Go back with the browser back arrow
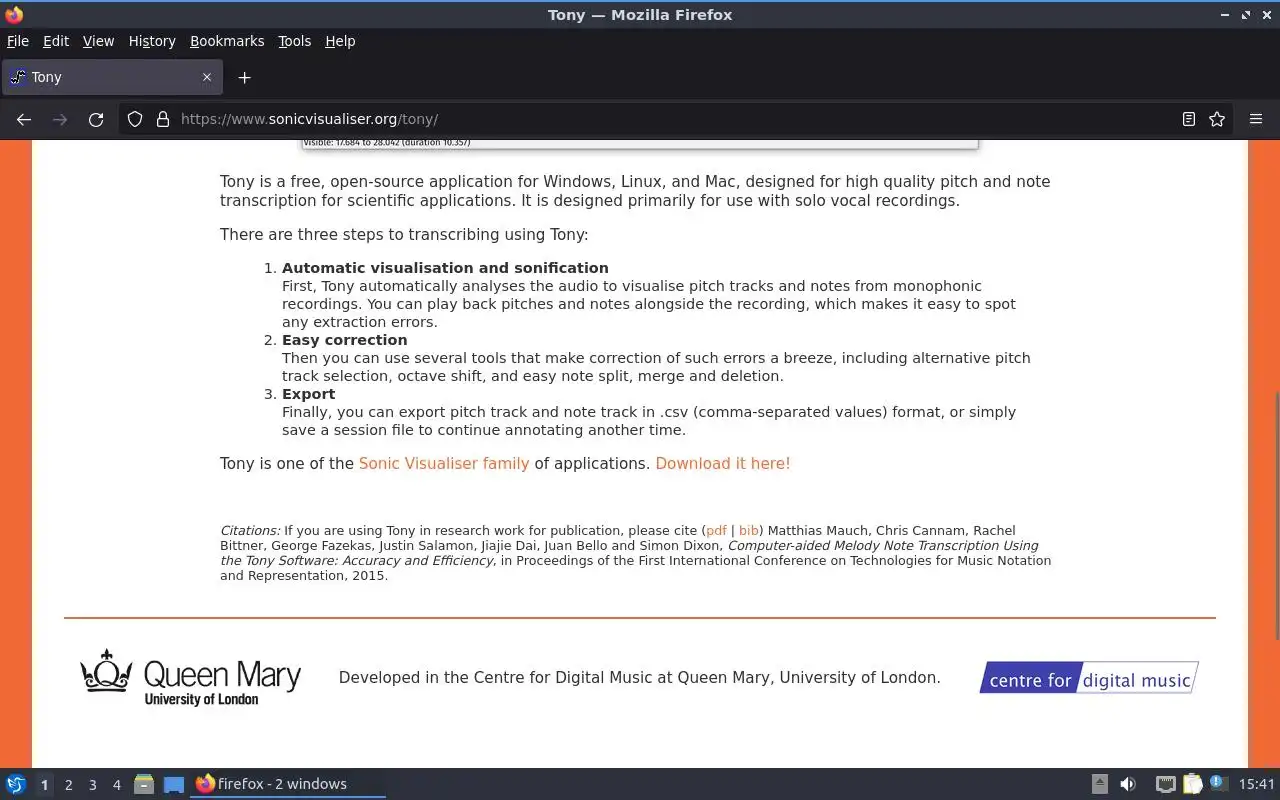This screenshot has width=1280, height=800. (24, 119)
